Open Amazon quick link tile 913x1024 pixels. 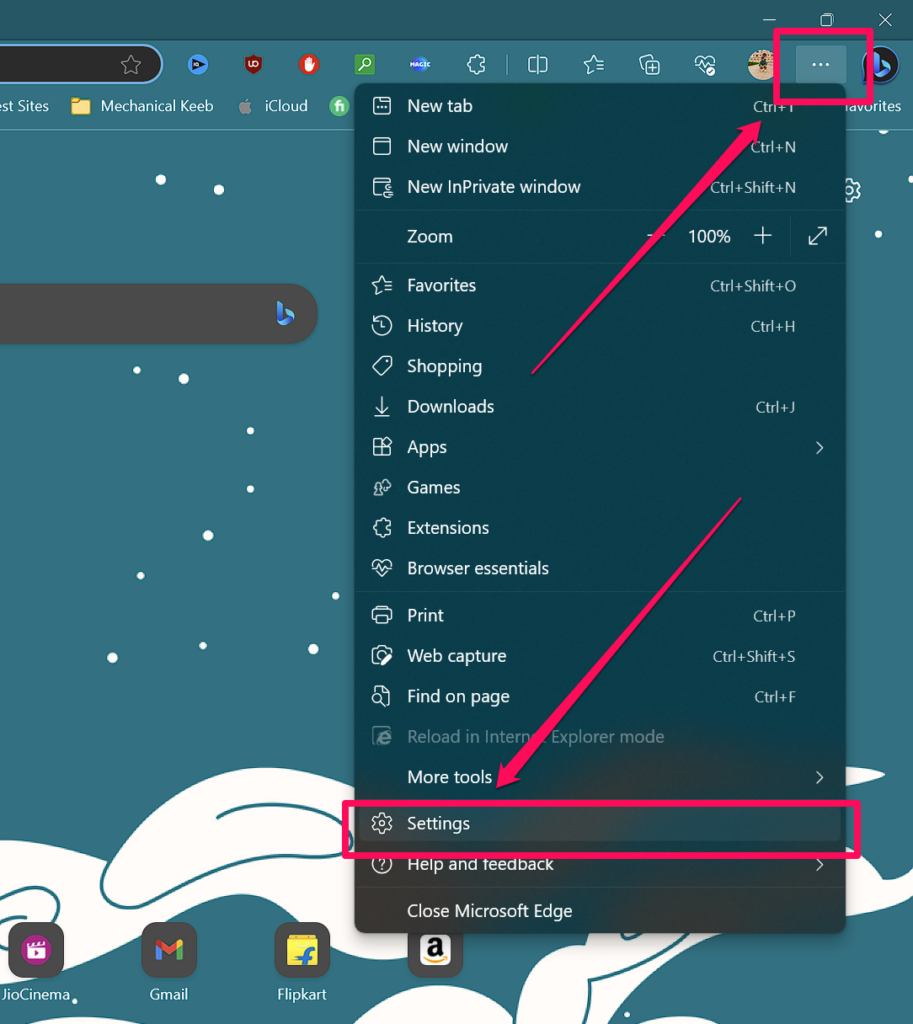435,950
